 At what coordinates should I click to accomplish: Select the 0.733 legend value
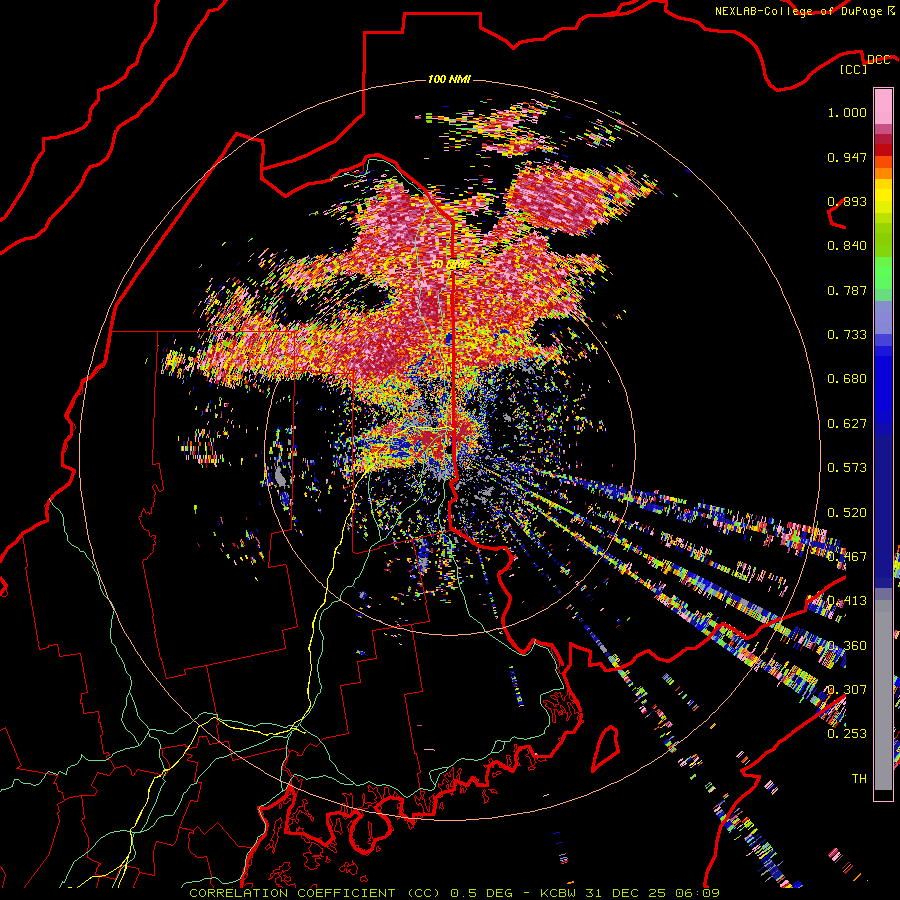click(847, 335)
